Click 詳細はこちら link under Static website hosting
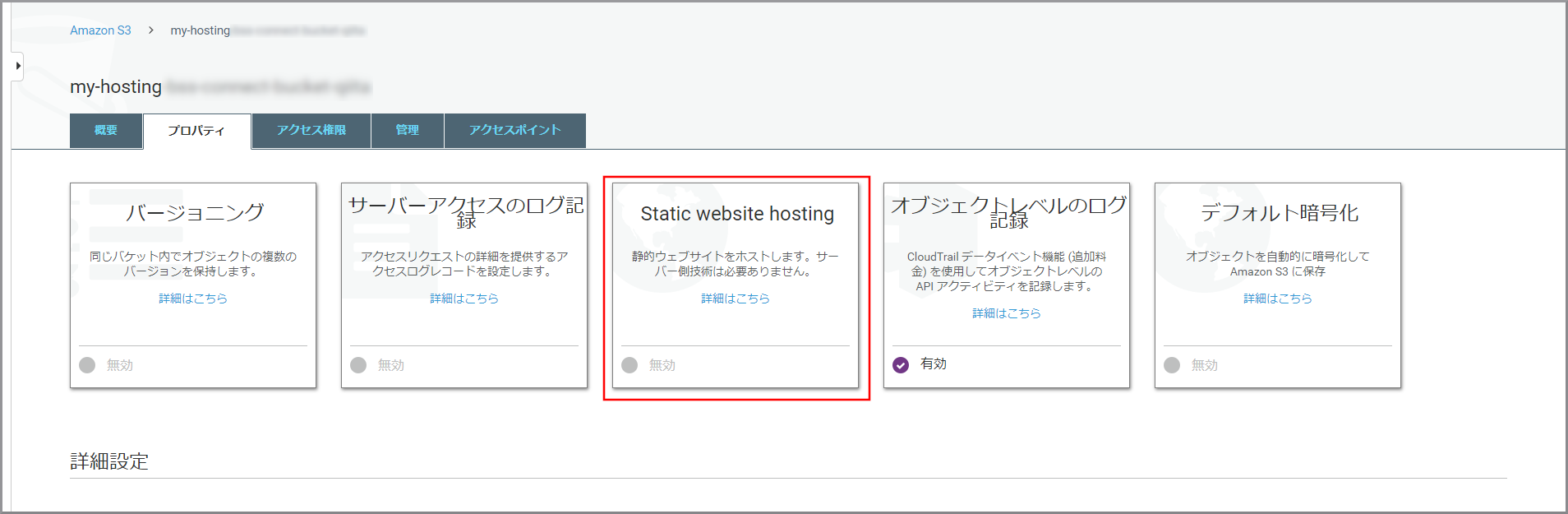Image resolution: width=1568 pixels, height=514 pixels. pyautogui.click(x=736, y=299)
